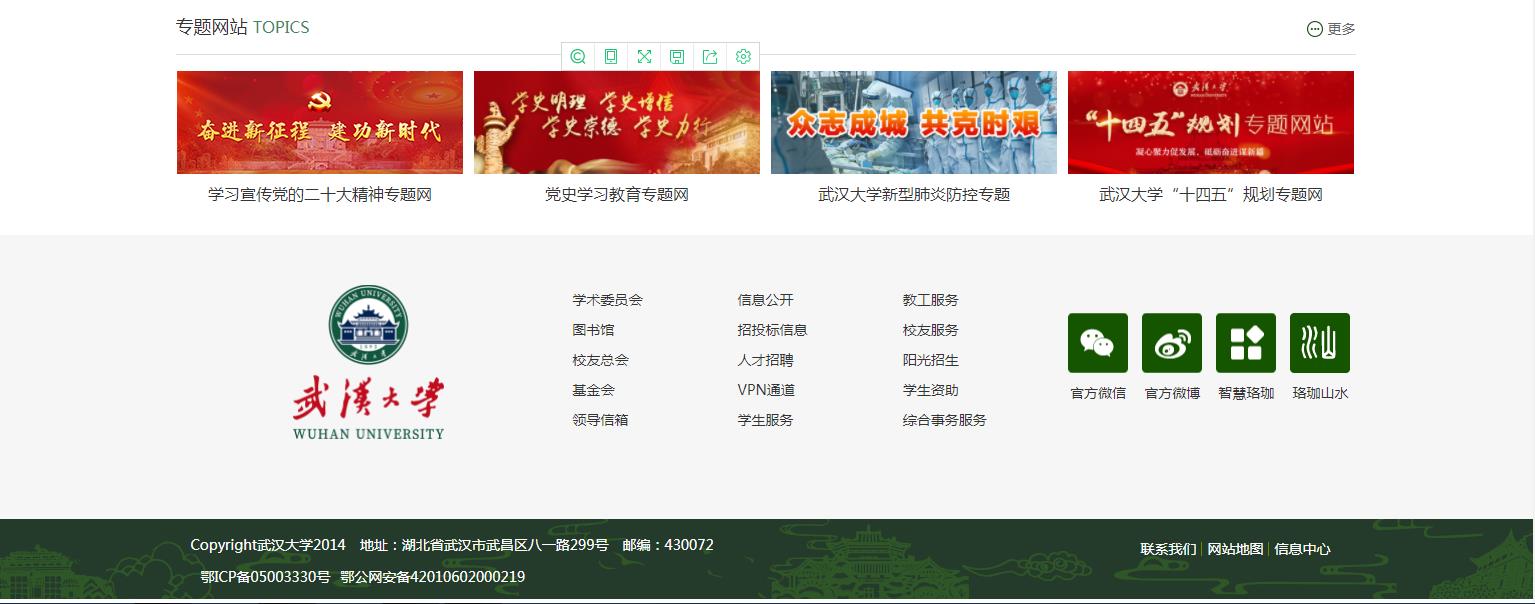Click the 鄂公网安备42010602000219 record text
The image size is (1535, 604).
(x=433, y=577)
